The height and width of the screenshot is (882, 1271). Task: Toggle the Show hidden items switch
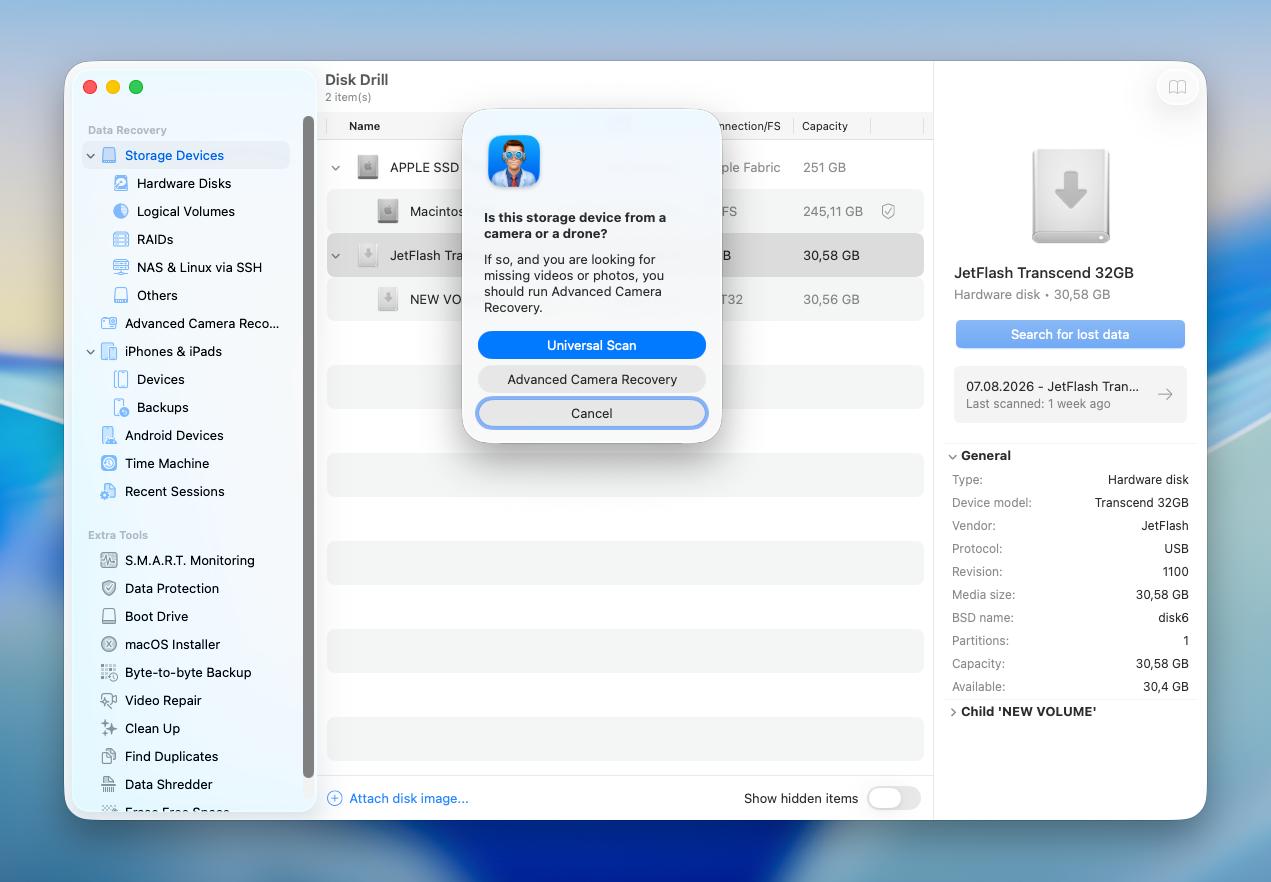pos(893,798)
